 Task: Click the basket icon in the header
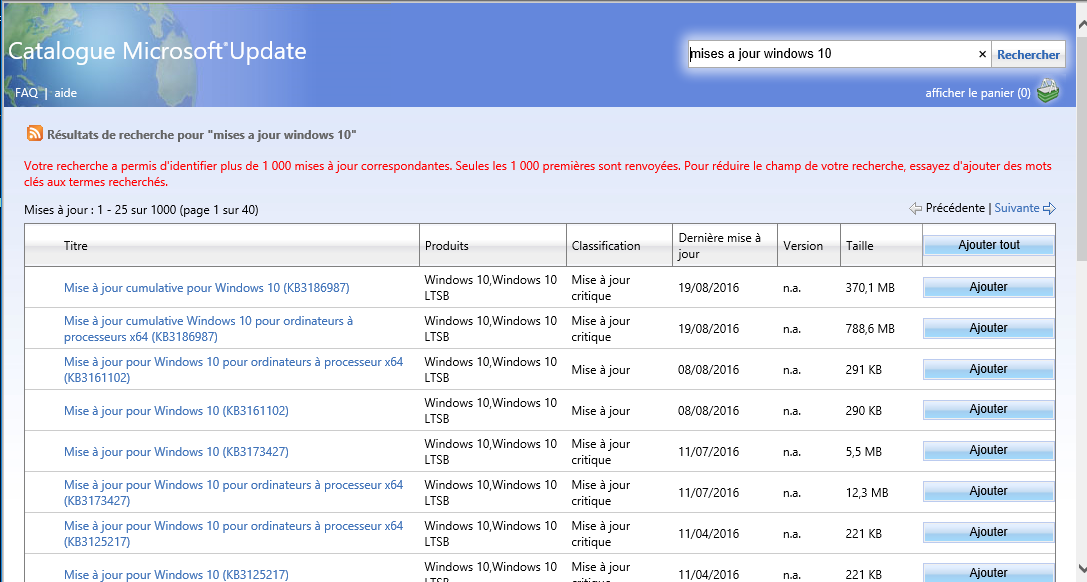tap(1047, 91)
